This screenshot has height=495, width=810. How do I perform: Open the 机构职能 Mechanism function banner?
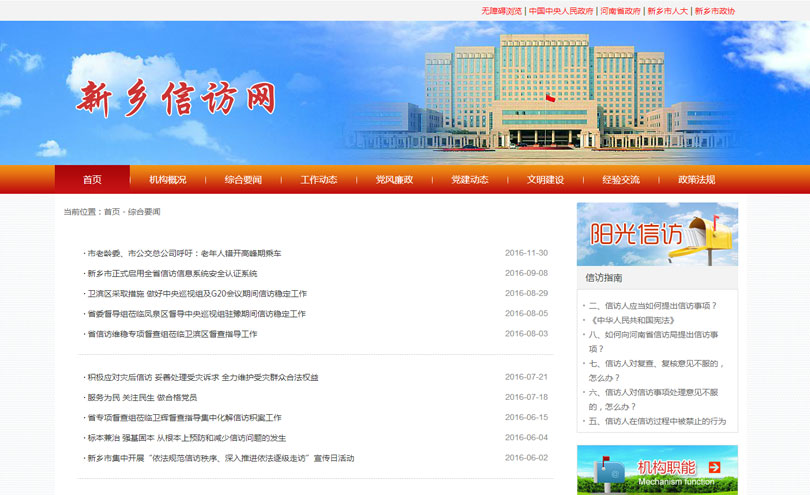coord(657,470)
